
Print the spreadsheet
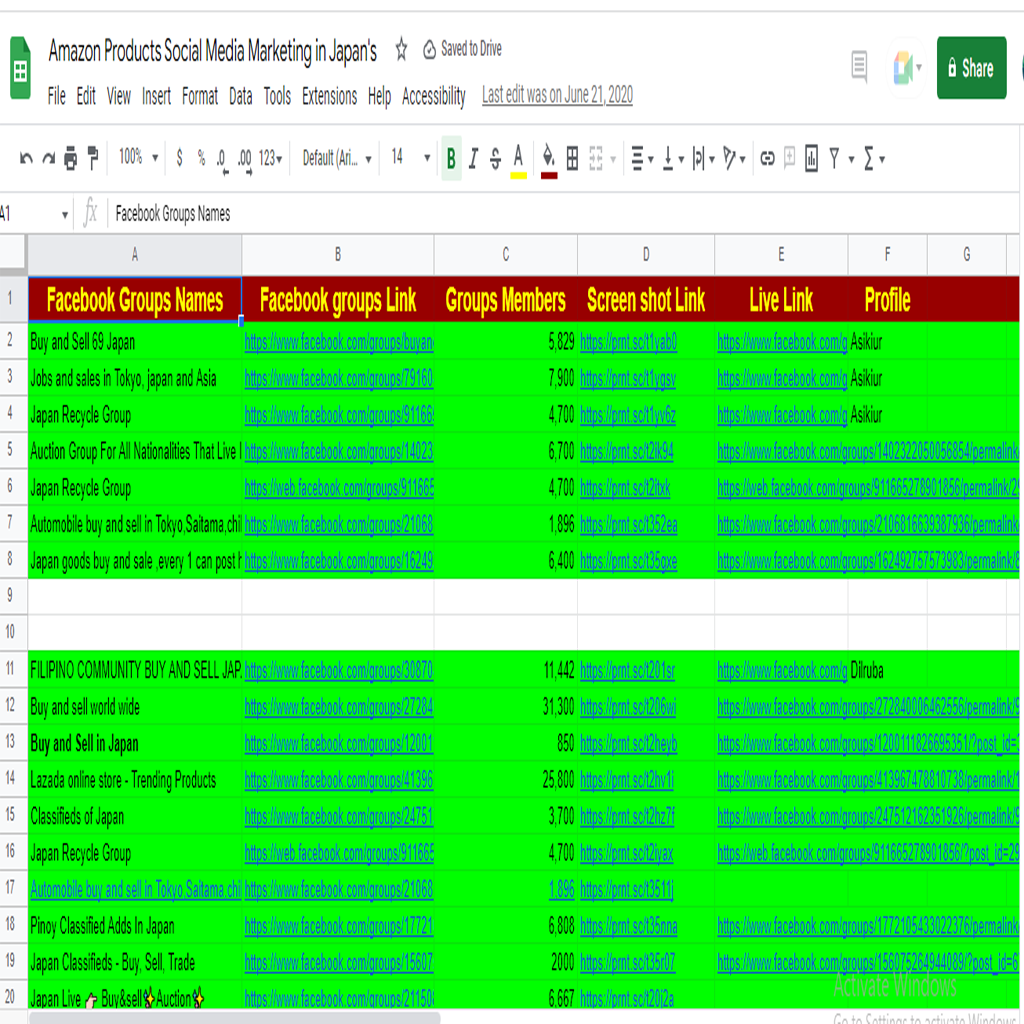[71, 158]
